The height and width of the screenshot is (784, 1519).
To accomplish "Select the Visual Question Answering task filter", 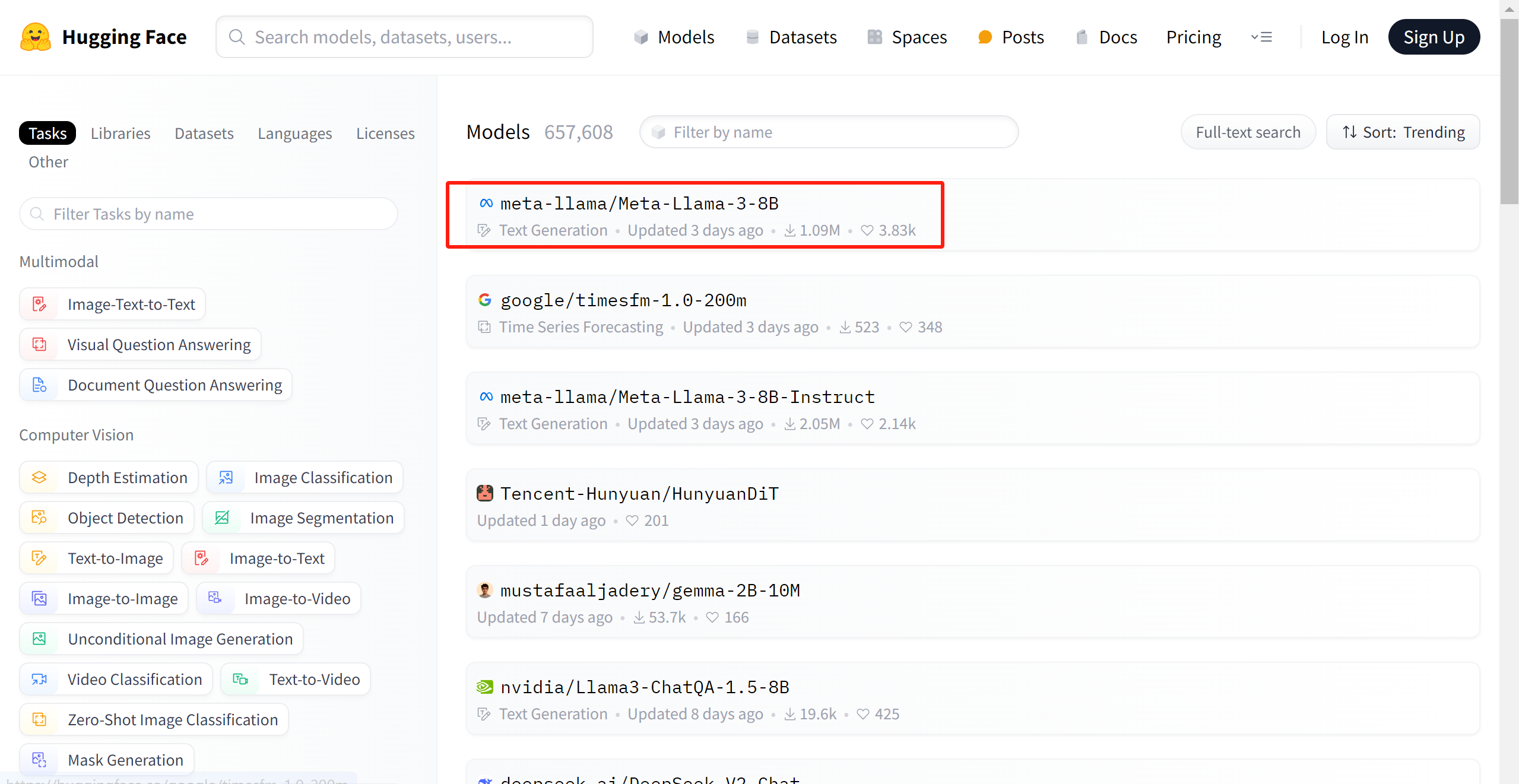I will pyautogui.click(x=141, y=345).
